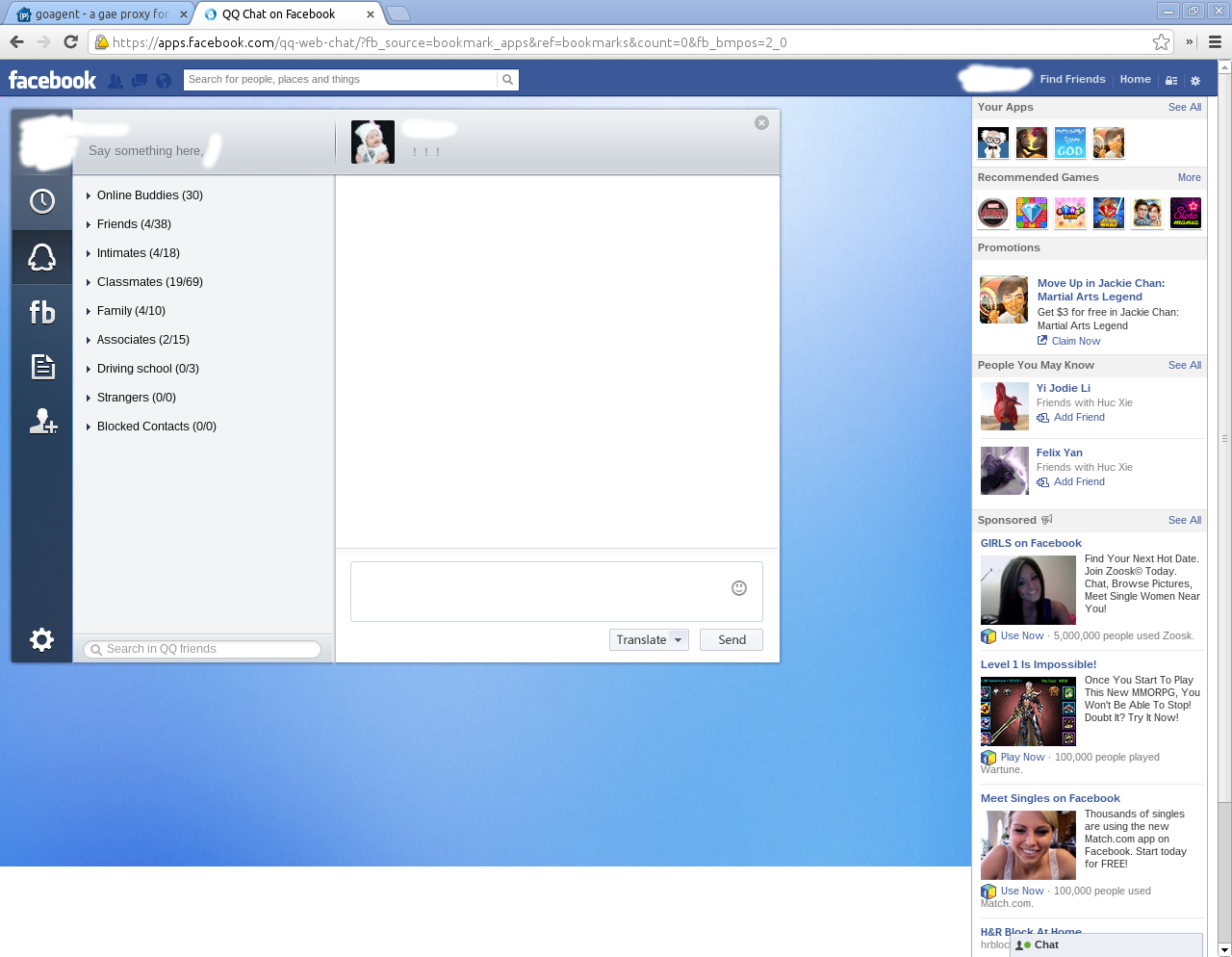Go back with the browser back arrow
The image size is (1232, 957).
[x=16, y=41]
